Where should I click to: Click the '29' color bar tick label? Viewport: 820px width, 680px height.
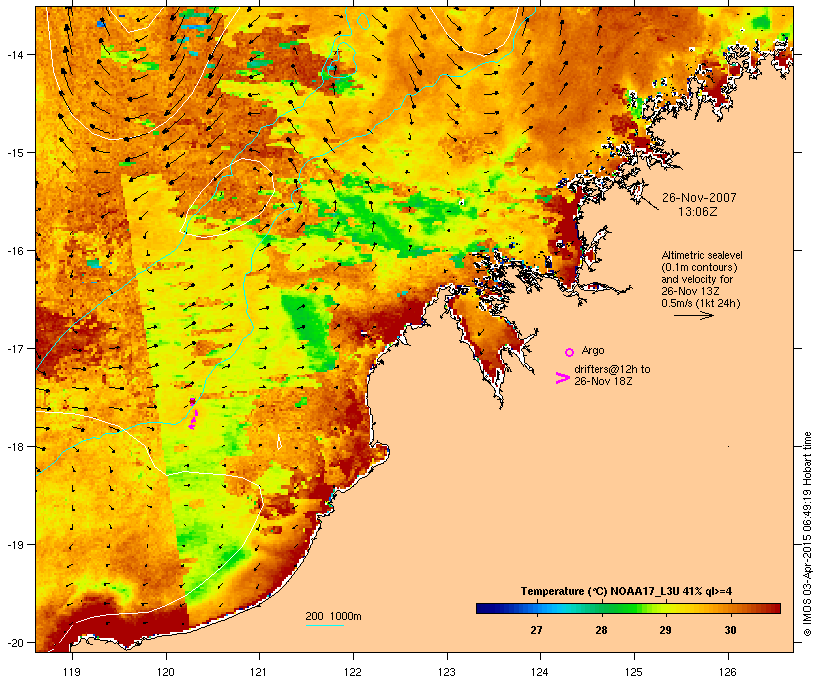coord(665,630)
